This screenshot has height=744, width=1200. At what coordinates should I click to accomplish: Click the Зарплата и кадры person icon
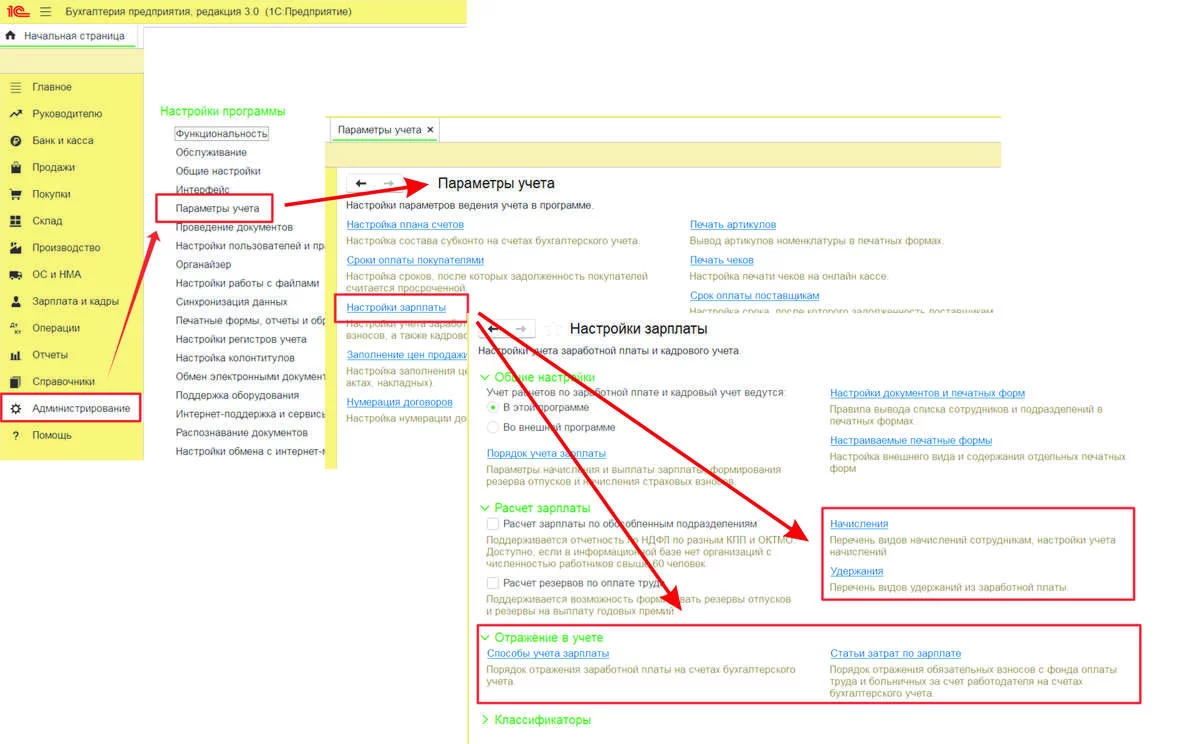point(15,301)
